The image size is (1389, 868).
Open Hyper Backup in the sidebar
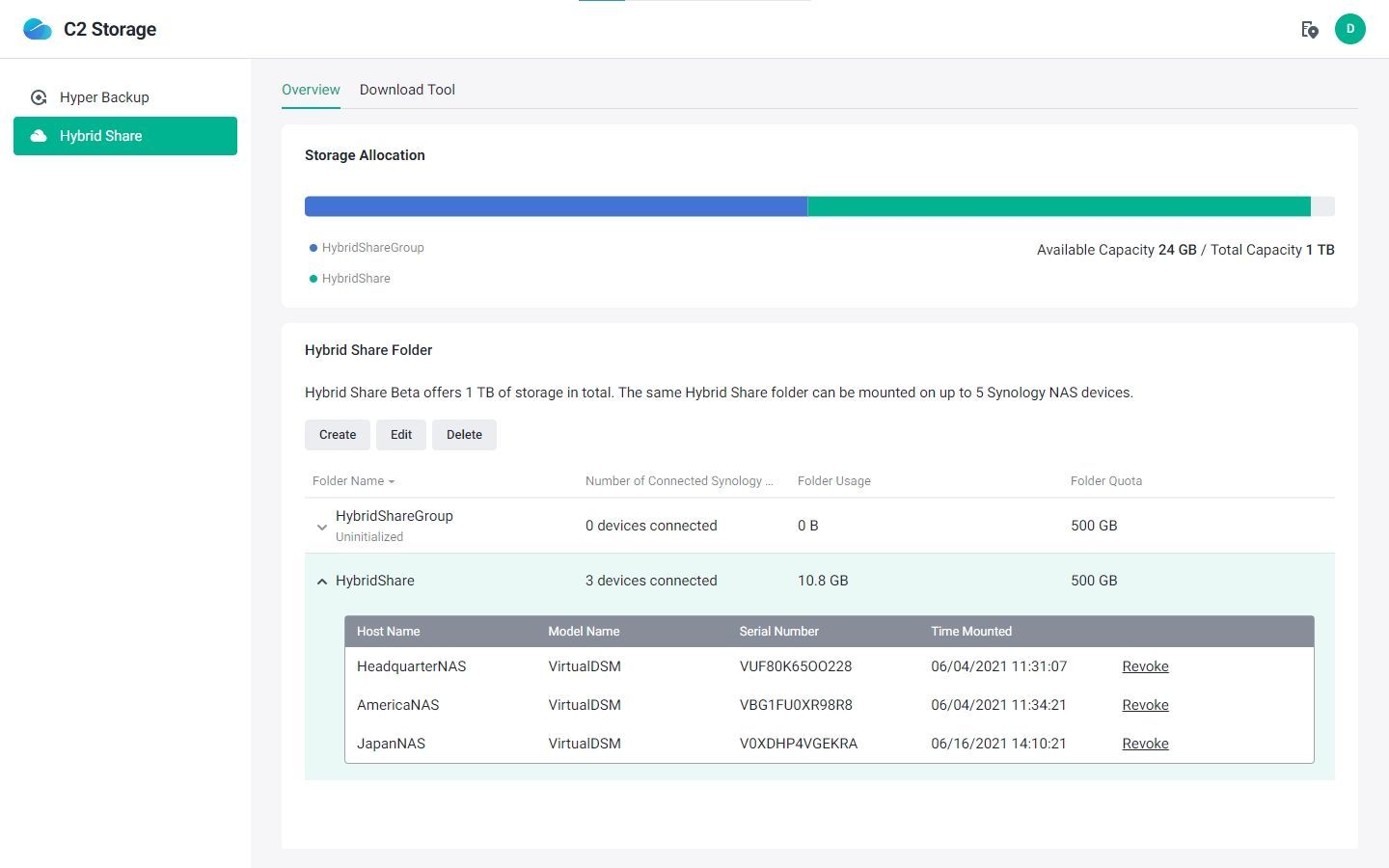(125, 97)
